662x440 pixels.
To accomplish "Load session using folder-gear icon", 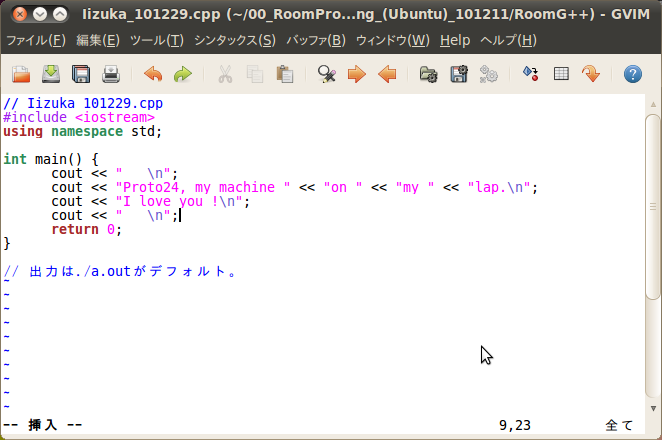I will [x=429, y=74].
